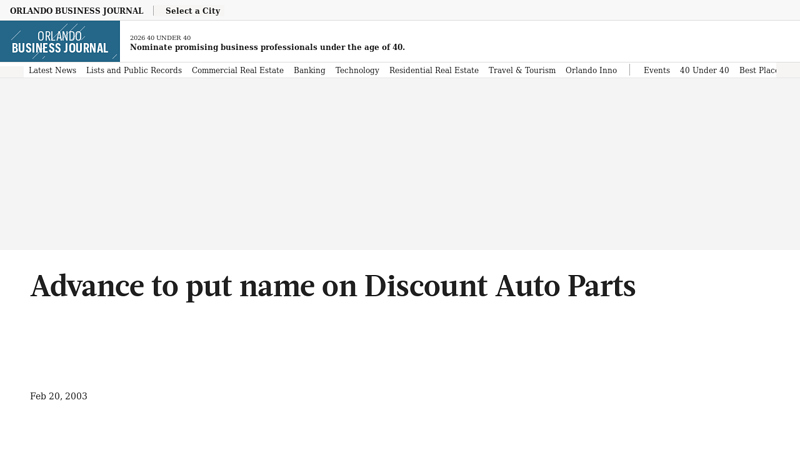This screenshot has width=800, height=450.
Task: Open Lists and Public Records menu
Action: tap(134, 70)
